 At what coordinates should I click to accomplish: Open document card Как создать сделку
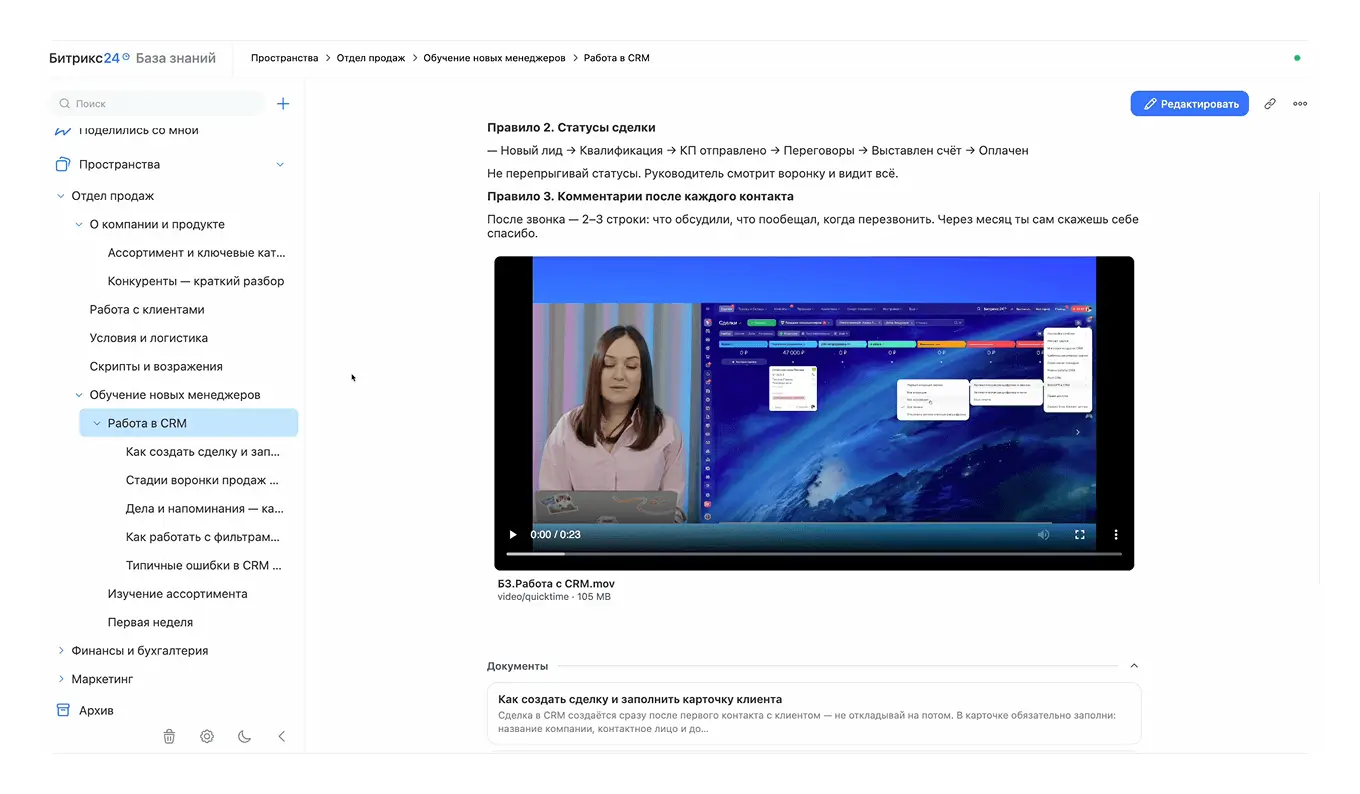(x=814, y=714)
